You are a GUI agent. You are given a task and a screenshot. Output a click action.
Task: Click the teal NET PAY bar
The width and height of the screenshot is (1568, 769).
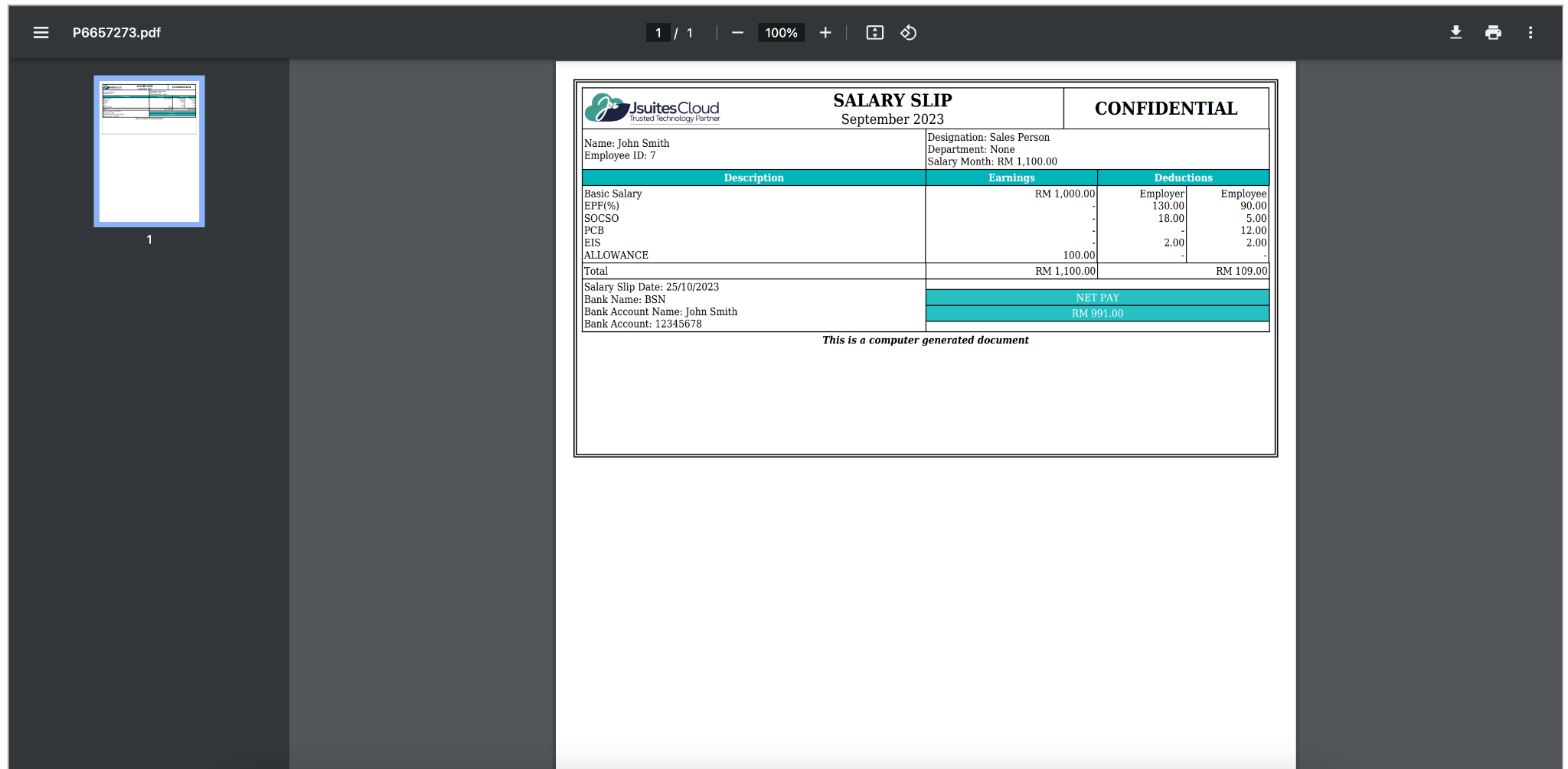(x=1097, y=298)
